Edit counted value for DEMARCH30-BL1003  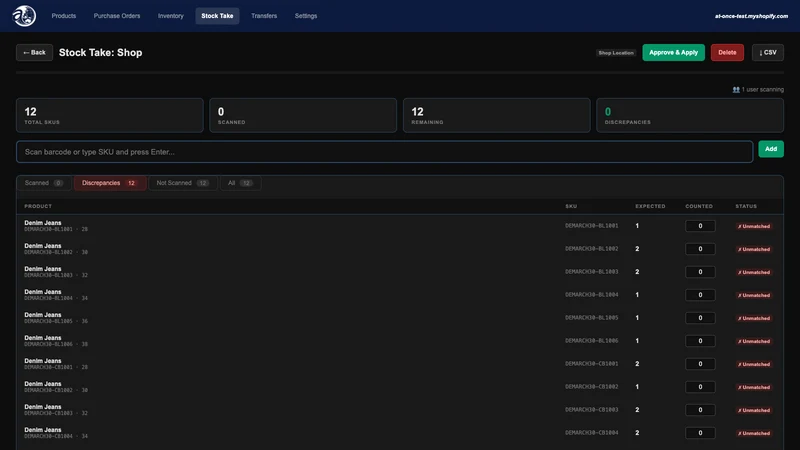700,272
